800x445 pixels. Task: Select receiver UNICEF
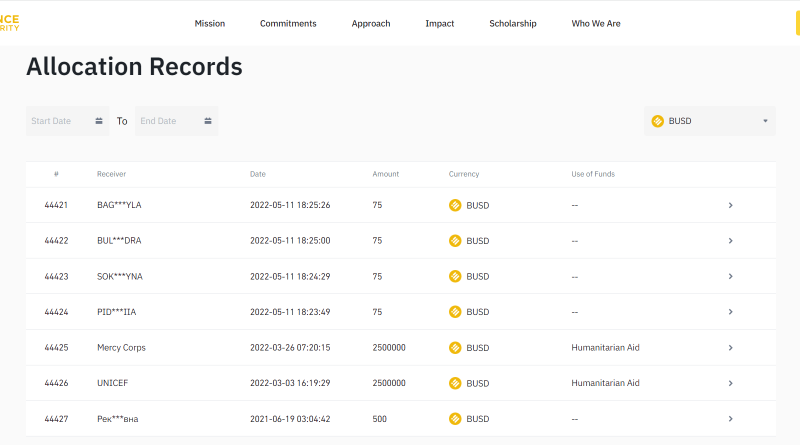(112, 383)
